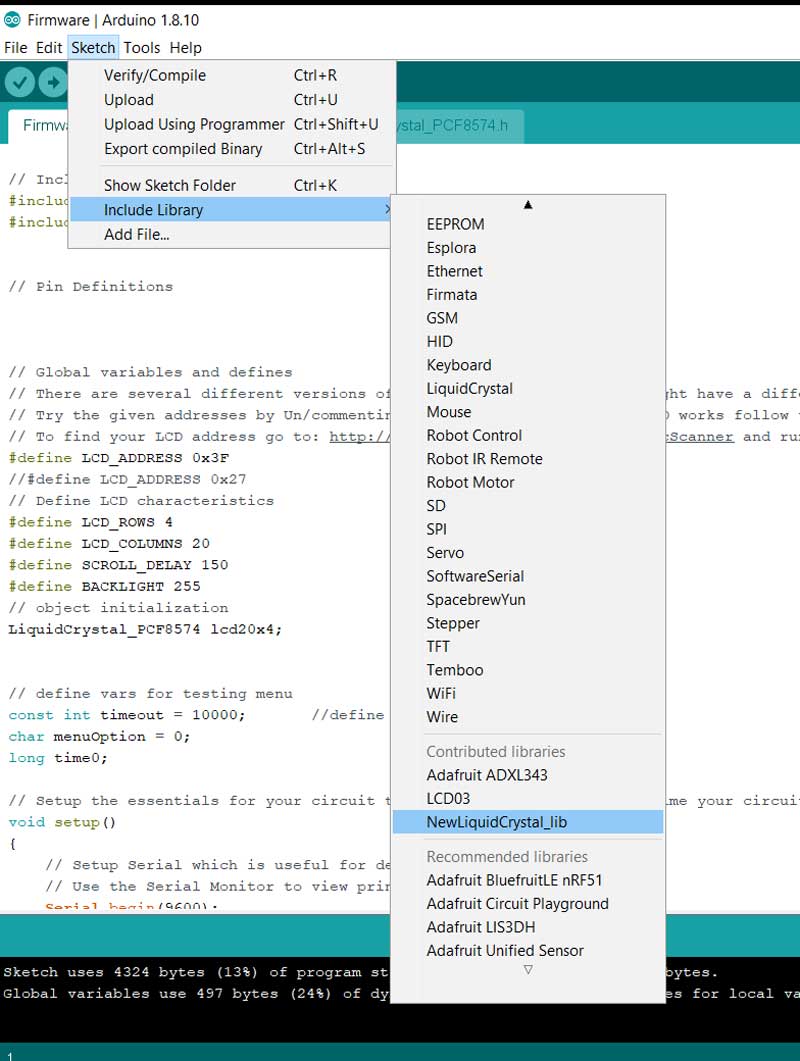This screenshot has width=800, height=1061.
Task: Open the Edit menu
Action: point(49,48)
